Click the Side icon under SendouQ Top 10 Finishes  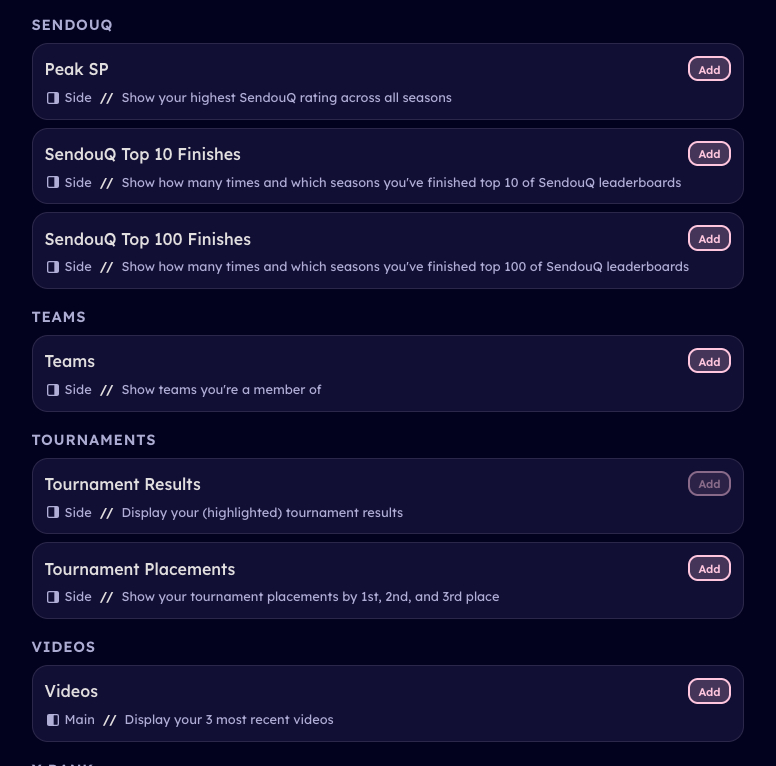(53, 183)
